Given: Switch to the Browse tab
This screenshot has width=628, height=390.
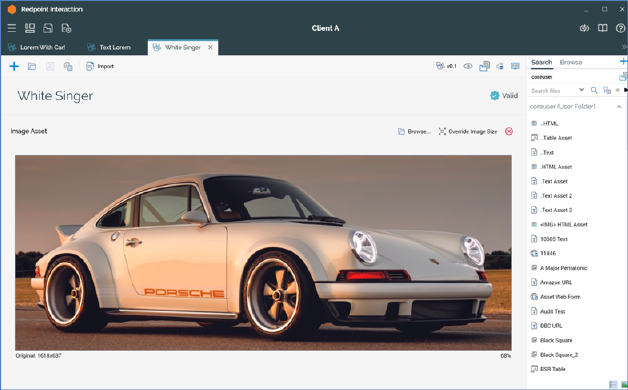Looking at the screenshot, I should (x=571, y=62).
